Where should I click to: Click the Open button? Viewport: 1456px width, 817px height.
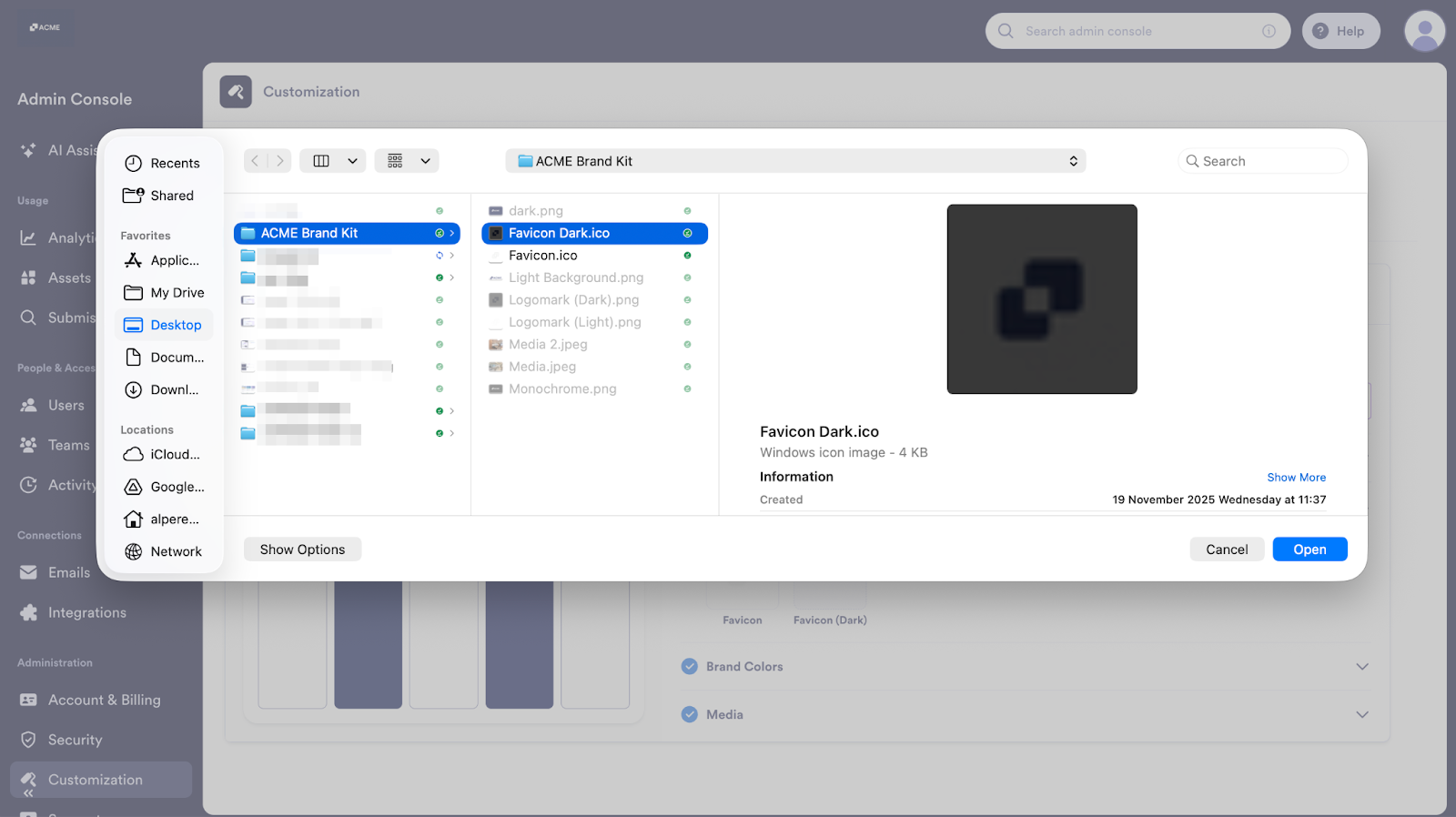click(1309, 550)
